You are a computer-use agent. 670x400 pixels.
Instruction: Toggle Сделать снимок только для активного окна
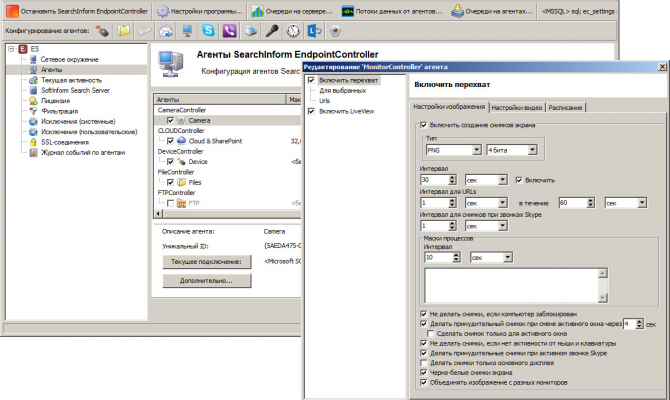pyautogui.click(x=430, y=333)
